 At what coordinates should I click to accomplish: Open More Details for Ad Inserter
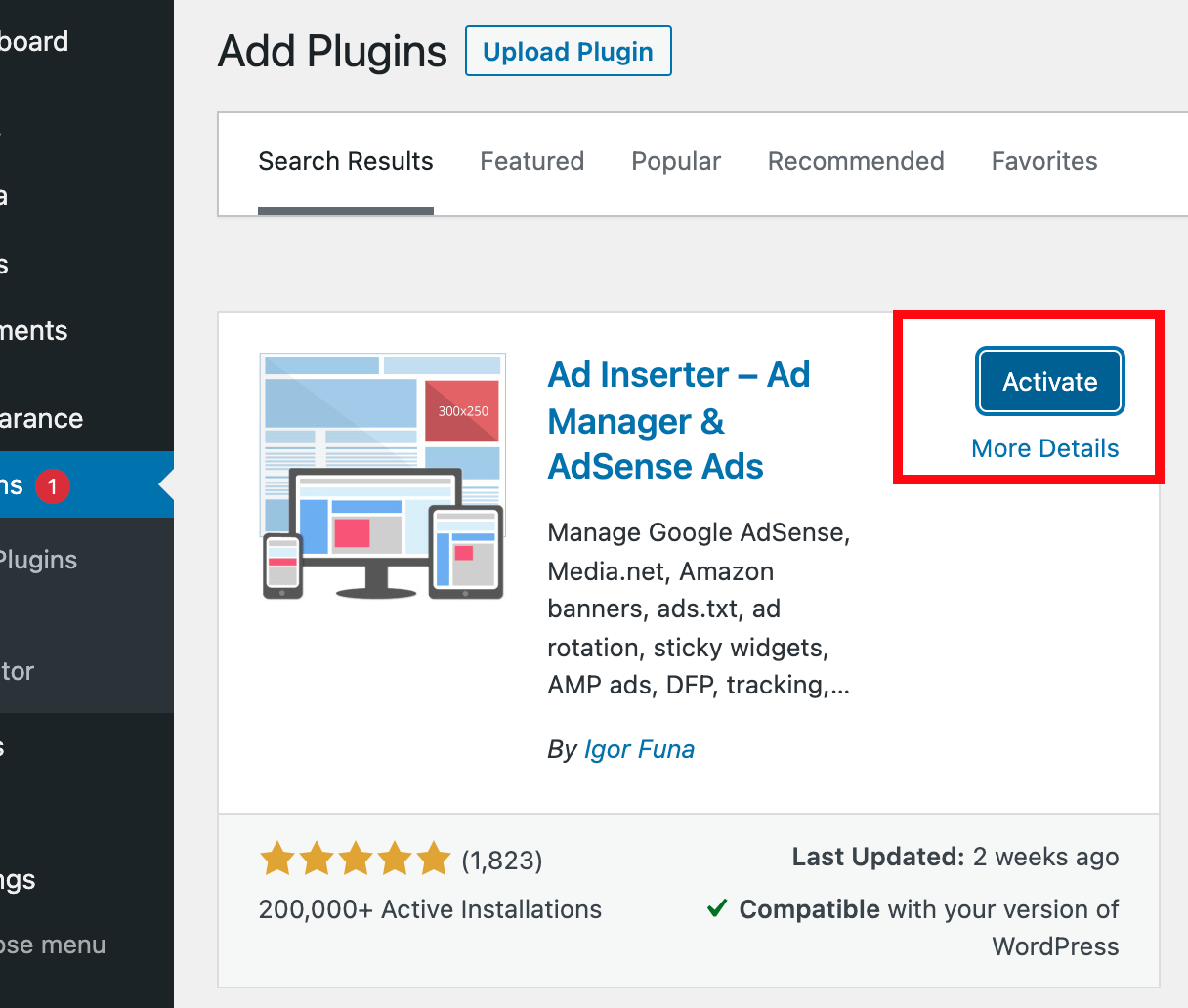[x=1045, y=448]
